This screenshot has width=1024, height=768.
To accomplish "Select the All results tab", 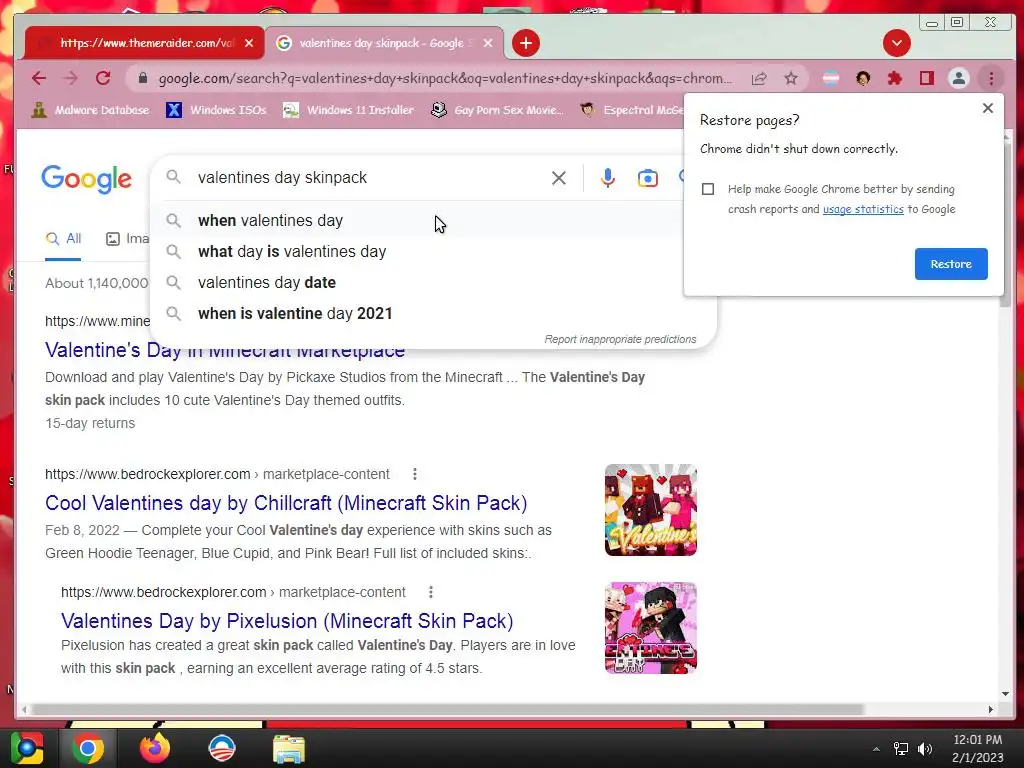I will (x=63, y=239).
